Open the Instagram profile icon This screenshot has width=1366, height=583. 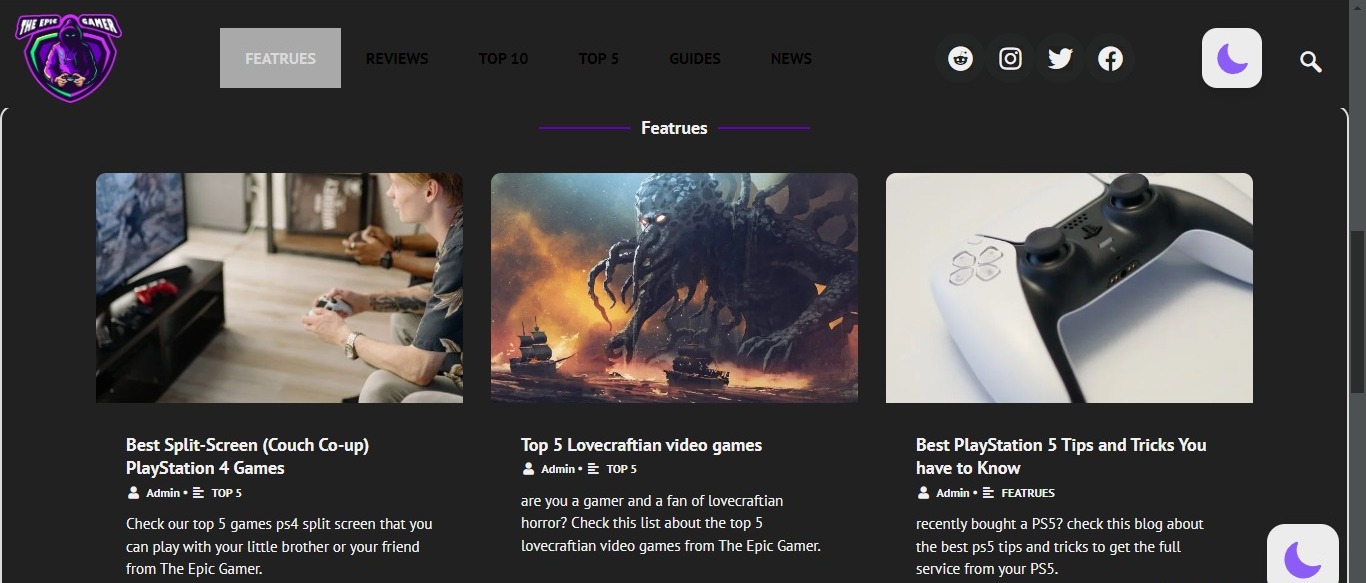pyautogui.click(x=1010, y=59)
